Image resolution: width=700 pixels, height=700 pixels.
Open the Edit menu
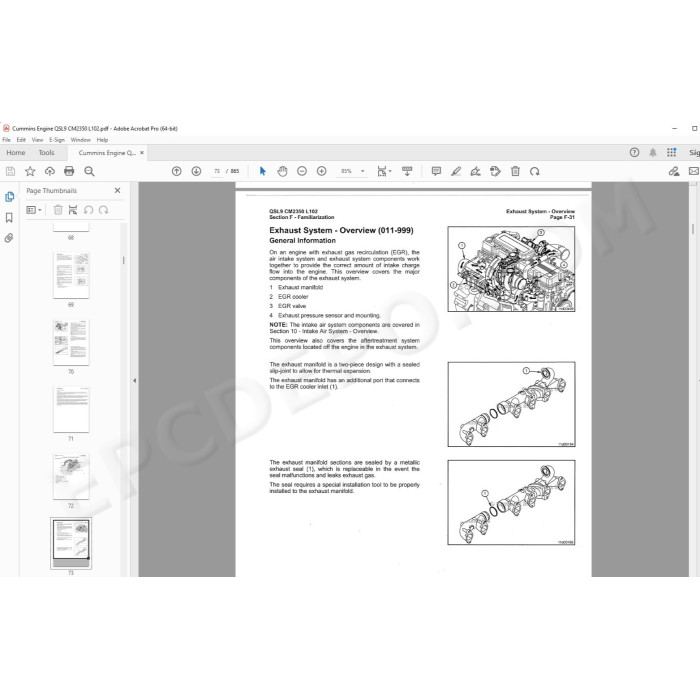[x=21, y=140]
